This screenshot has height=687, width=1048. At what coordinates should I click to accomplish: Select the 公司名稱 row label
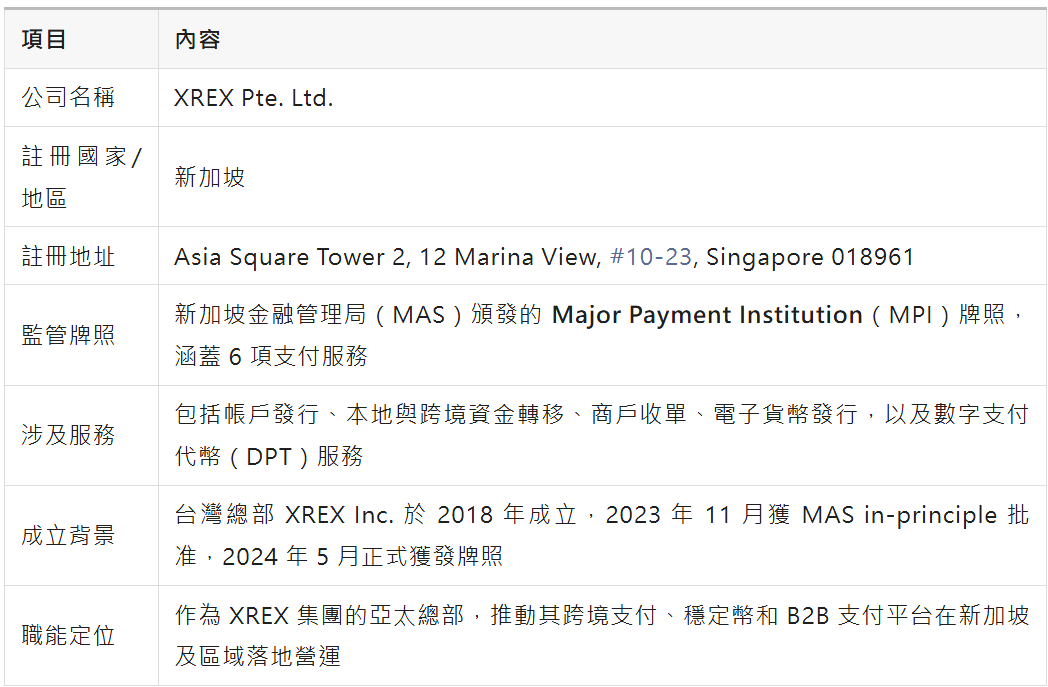(68, 98)
